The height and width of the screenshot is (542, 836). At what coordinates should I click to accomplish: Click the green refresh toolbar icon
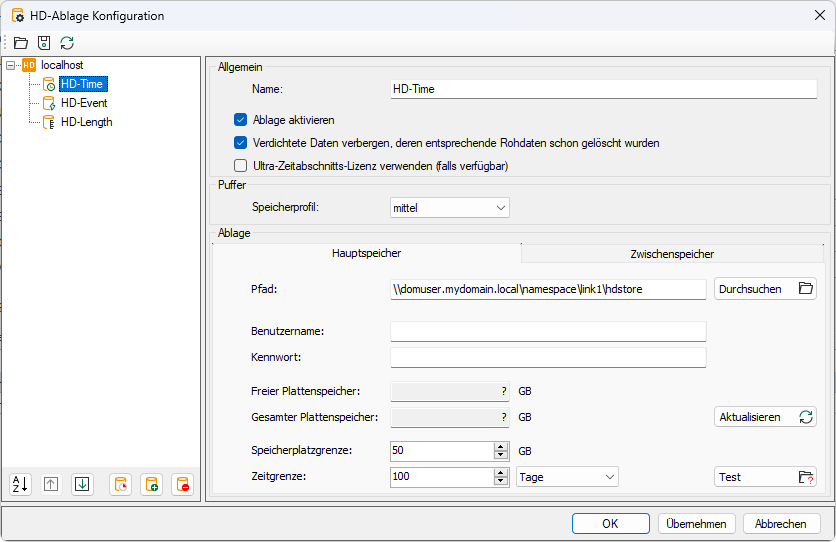[67, 43]
